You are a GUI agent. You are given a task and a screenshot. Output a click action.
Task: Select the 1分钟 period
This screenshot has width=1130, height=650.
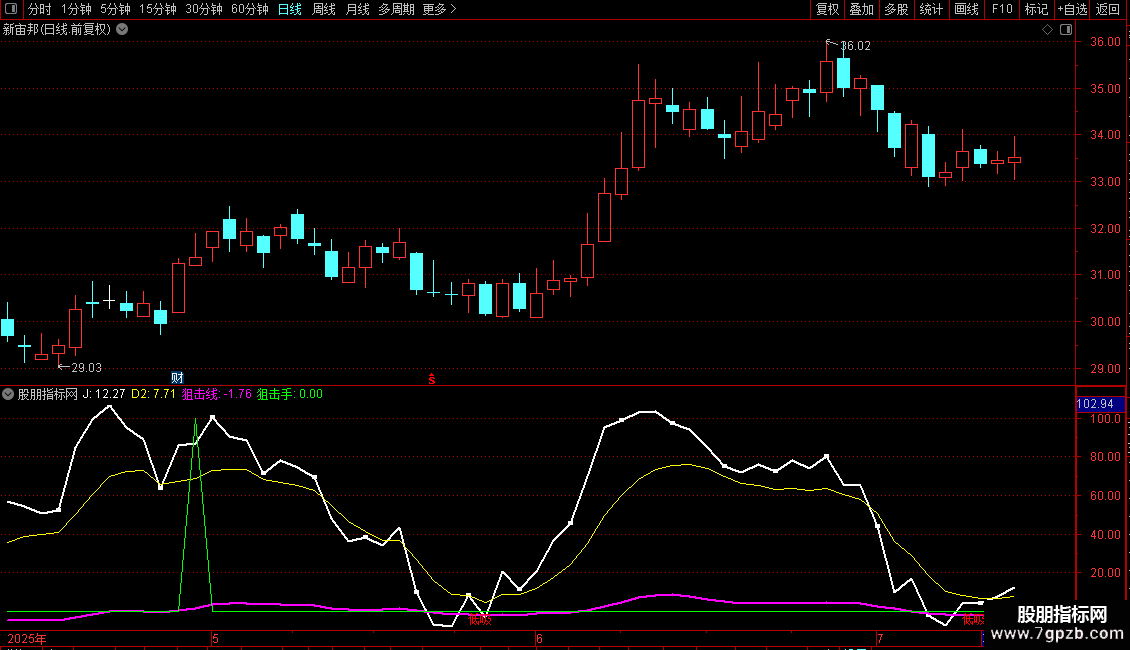click(76, 9)
